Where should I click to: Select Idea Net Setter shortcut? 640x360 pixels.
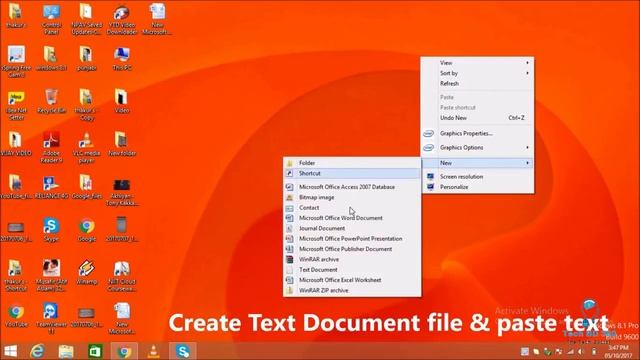pyautogui.click(x=16, y=105)
